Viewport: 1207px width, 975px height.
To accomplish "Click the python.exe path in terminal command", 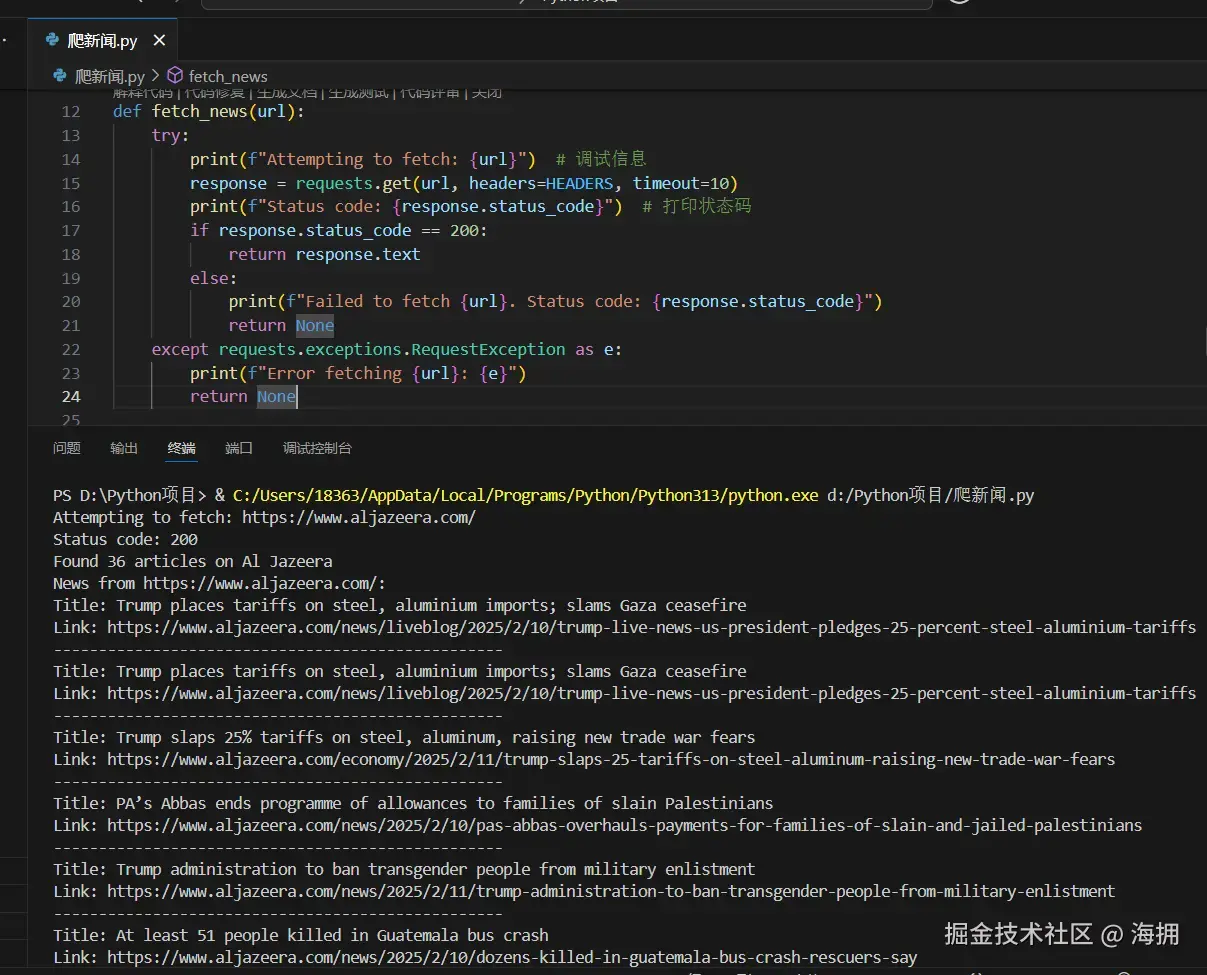I will [525, 495].
